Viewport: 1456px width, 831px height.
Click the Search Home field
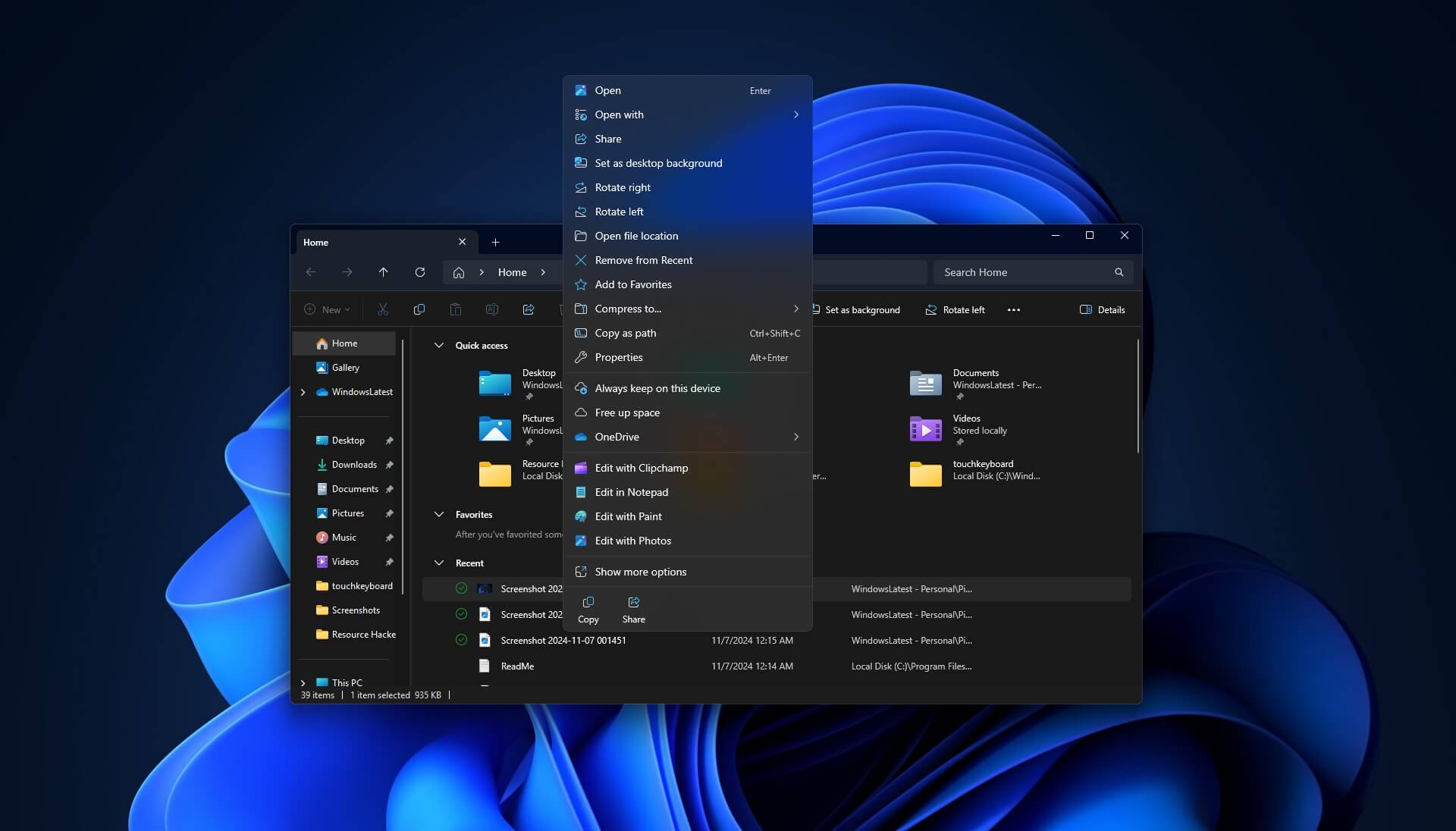click(1034, 272)
